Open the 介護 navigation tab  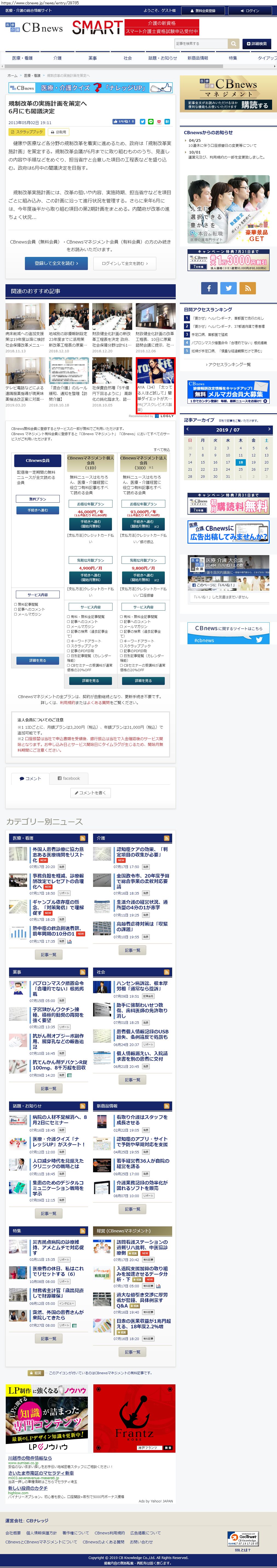57,58
